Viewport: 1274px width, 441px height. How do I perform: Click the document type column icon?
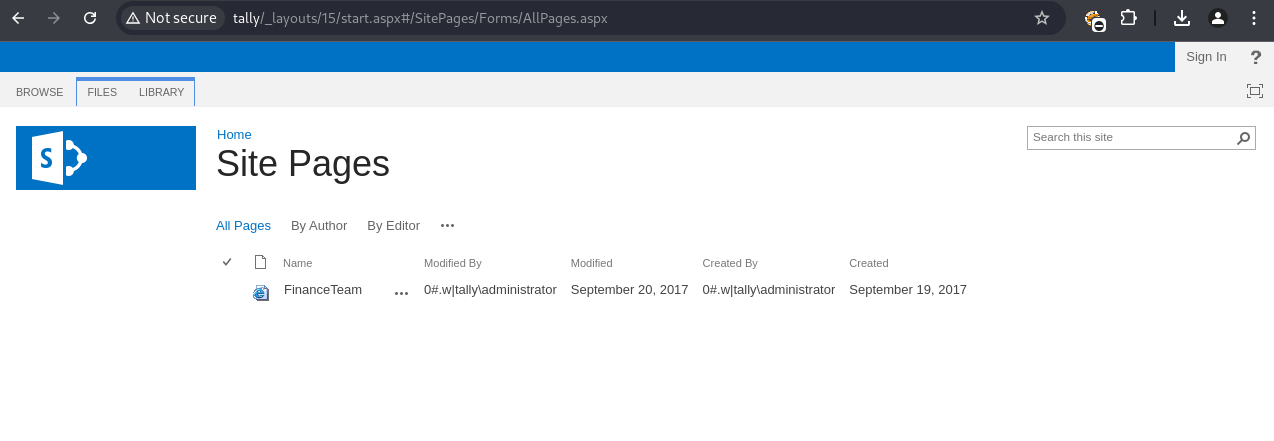coord(261,263)
